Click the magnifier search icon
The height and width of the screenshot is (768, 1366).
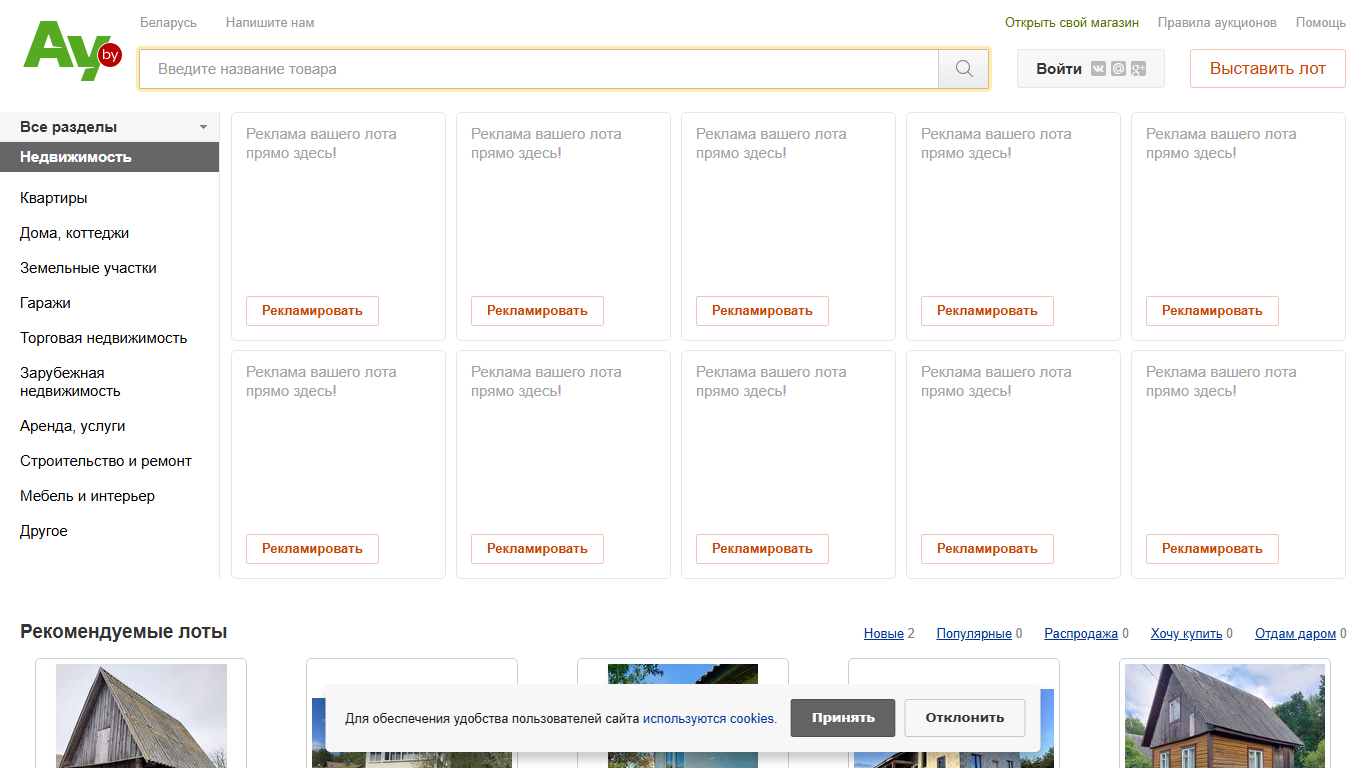point(964,69)
